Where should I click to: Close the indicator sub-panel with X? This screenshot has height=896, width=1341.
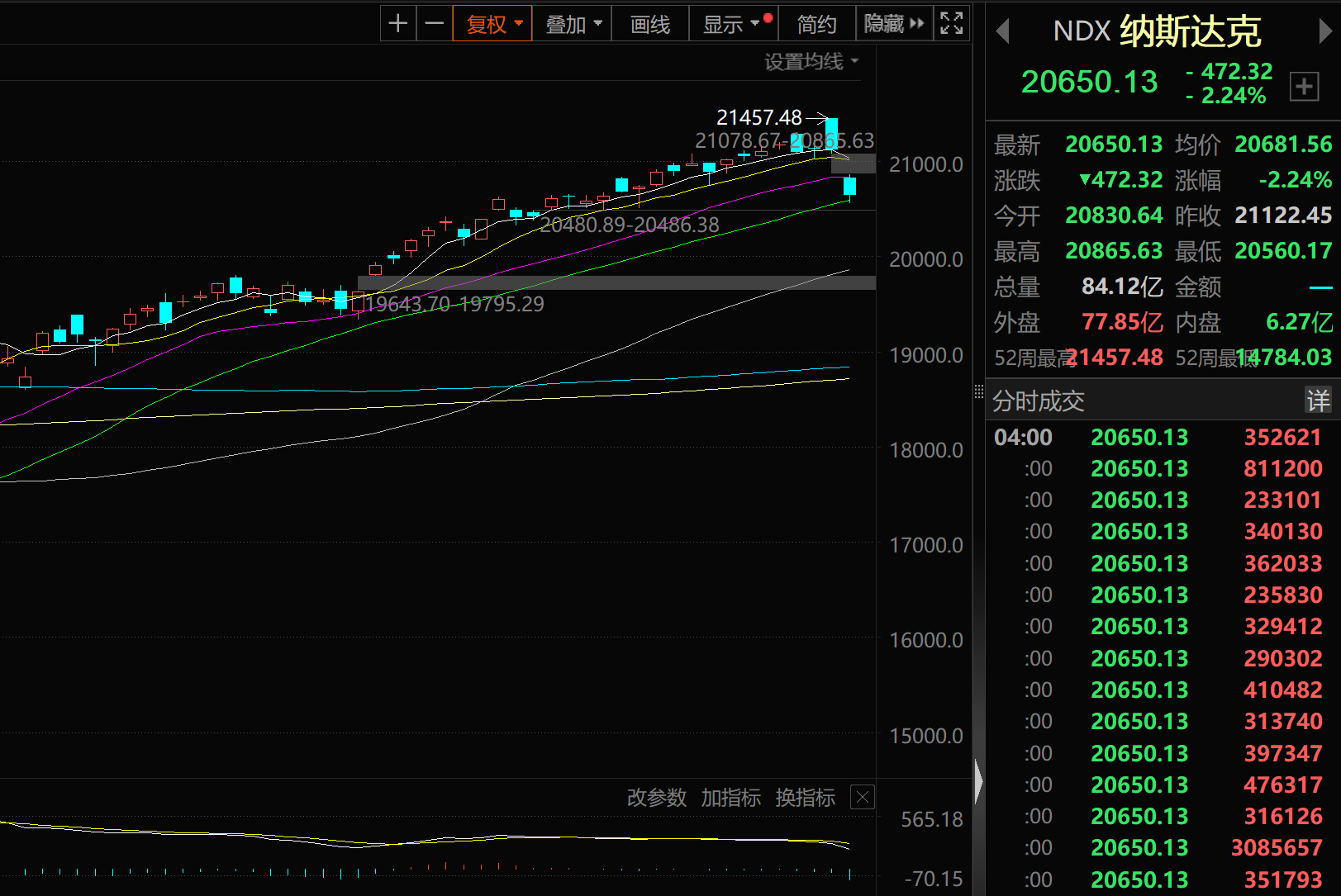click(x=863, y=797)
